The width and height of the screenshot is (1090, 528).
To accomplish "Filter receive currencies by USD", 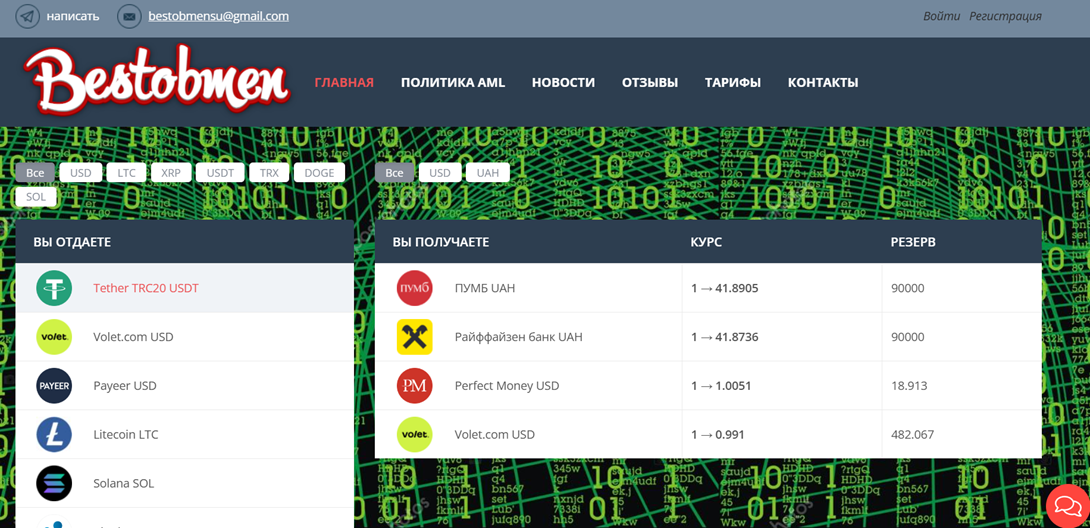I will [x=439, y=173].
